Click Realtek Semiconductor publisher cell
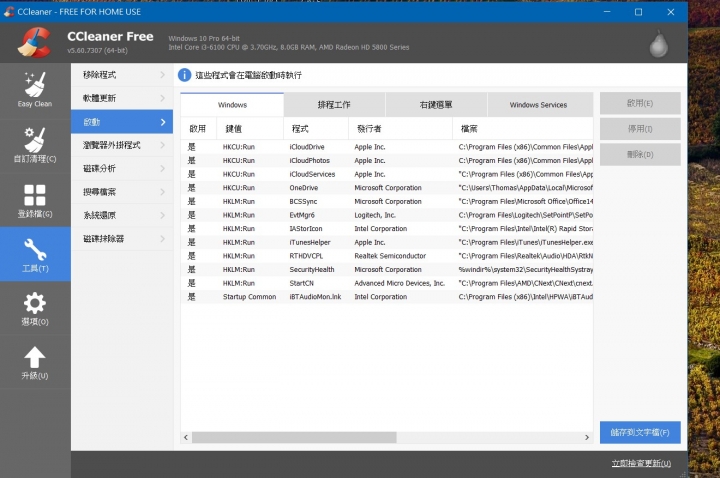 pyautogui.click(x=390, y=256)
